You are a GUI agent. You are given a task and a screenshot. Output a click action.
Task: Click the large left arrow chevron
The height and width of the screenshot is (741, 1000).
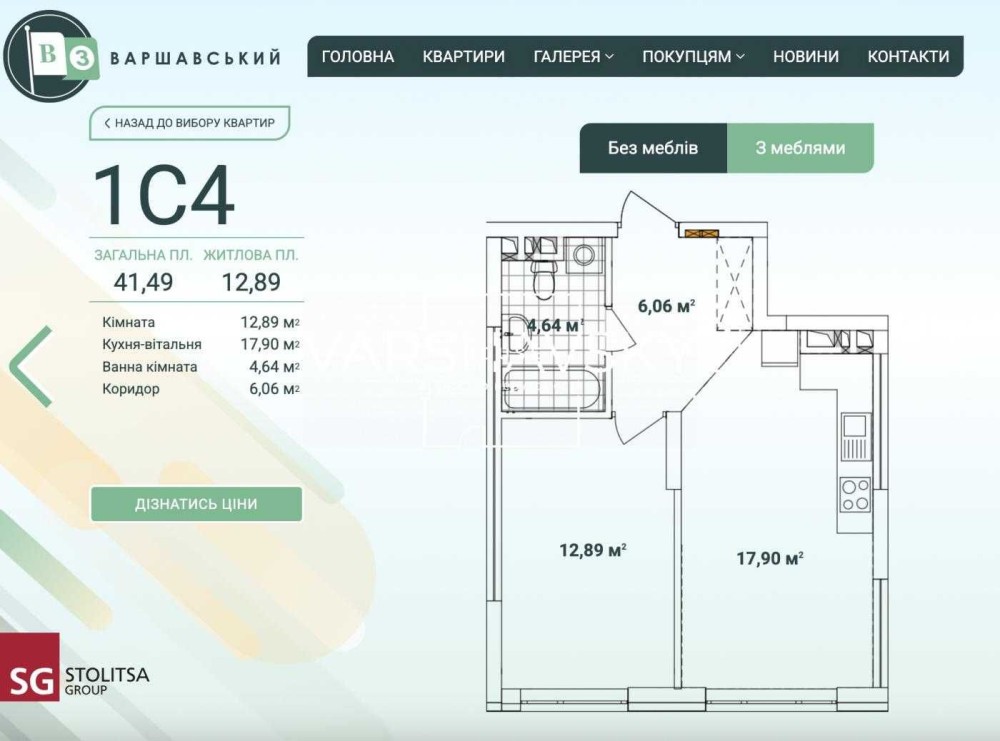(32, 366)
